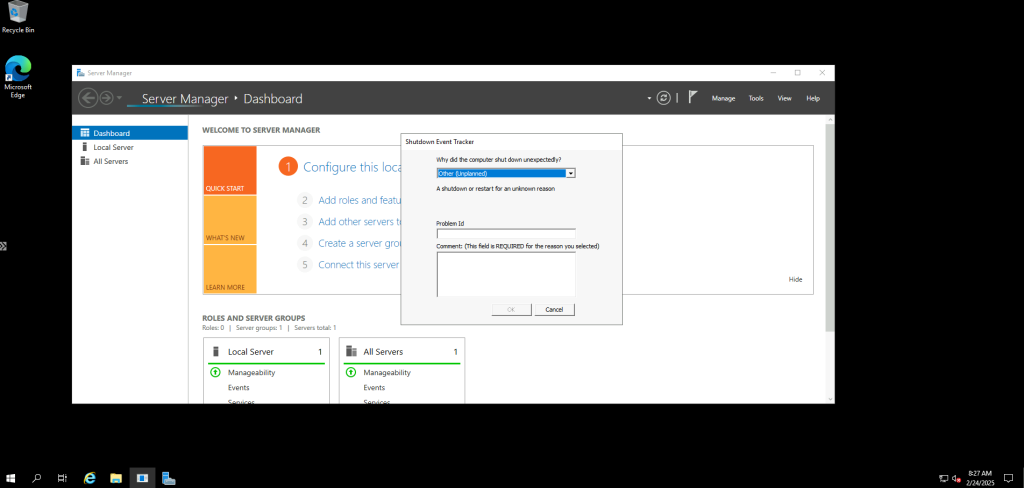
Task: Close the Server Manager window
Action: pyautogui.click(x=822, y=73)
